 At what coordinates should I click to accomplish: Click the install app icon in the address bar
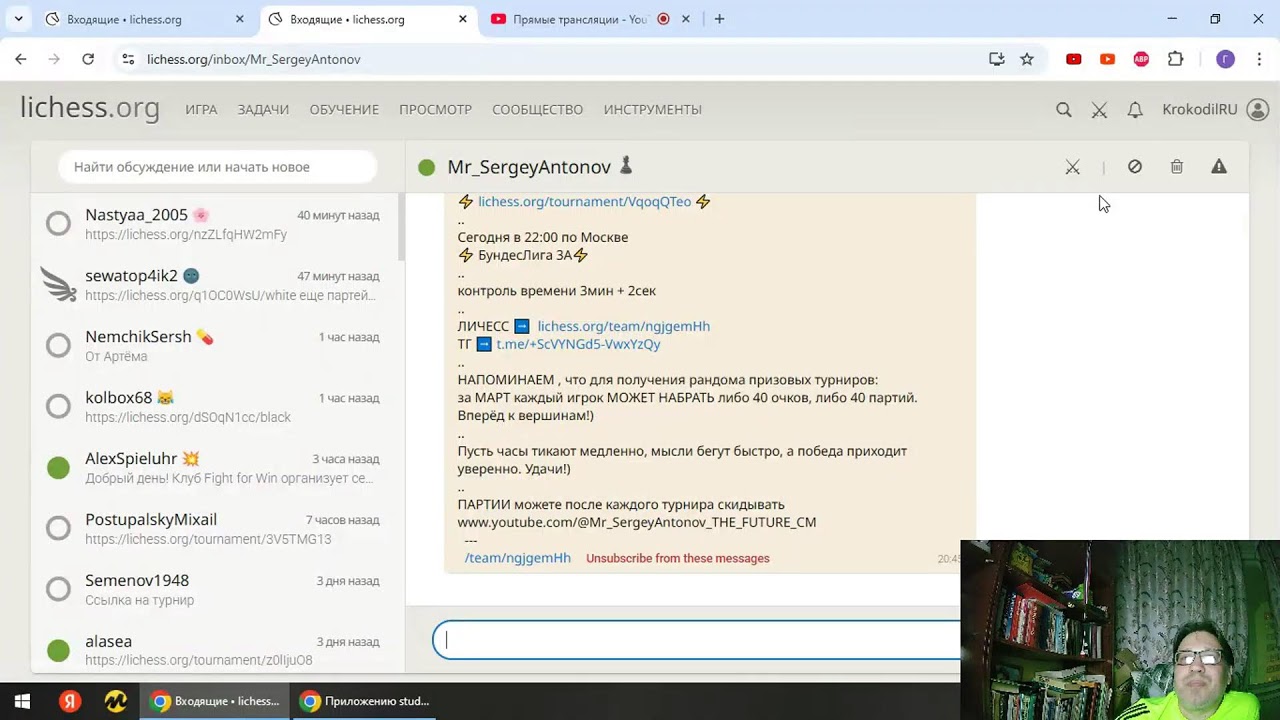[997, 60]
